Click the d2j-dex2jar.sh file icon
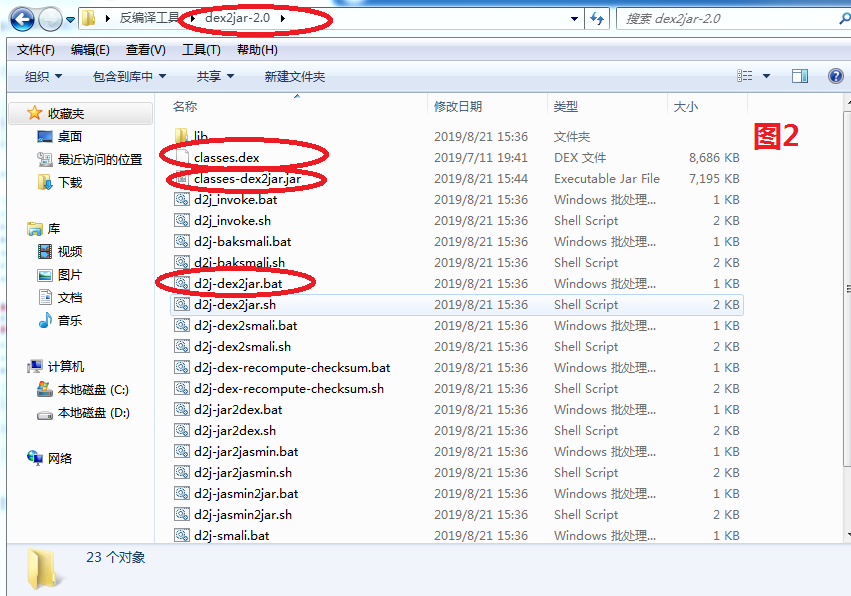The width and height of the screenshot is (851, 596). coord(181,305)
